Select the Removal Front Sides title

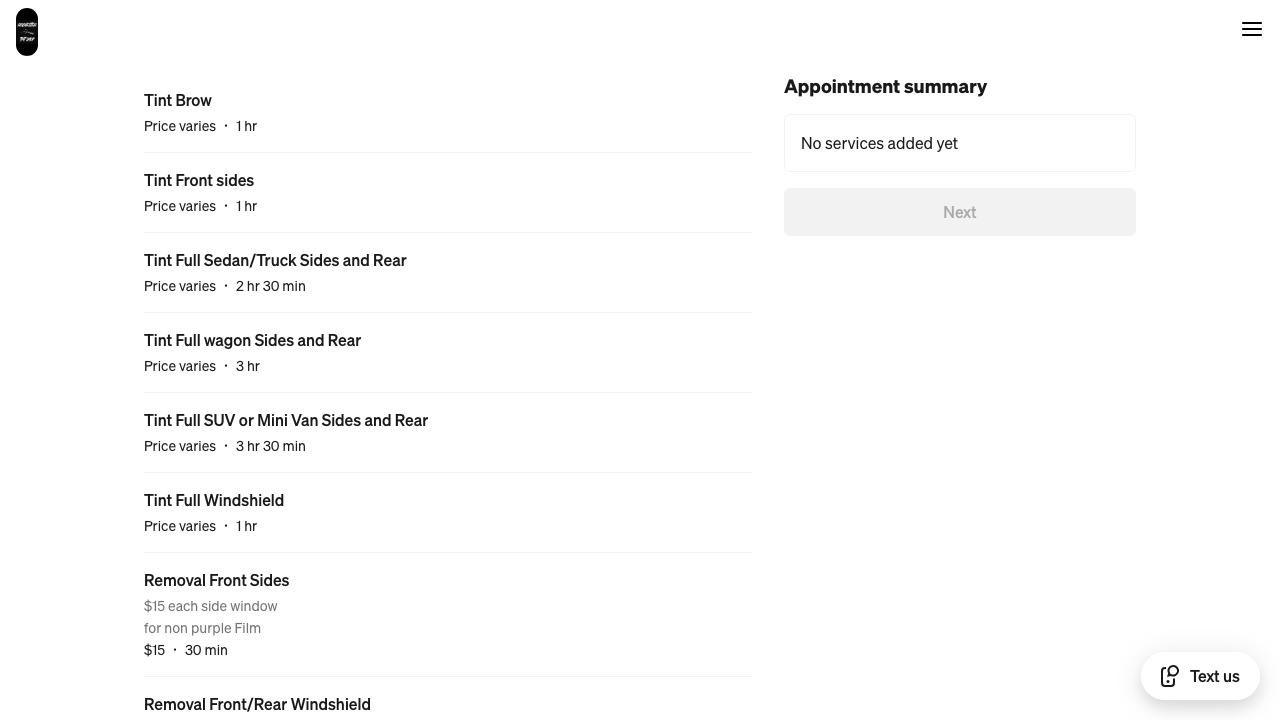tap(216, 580)
